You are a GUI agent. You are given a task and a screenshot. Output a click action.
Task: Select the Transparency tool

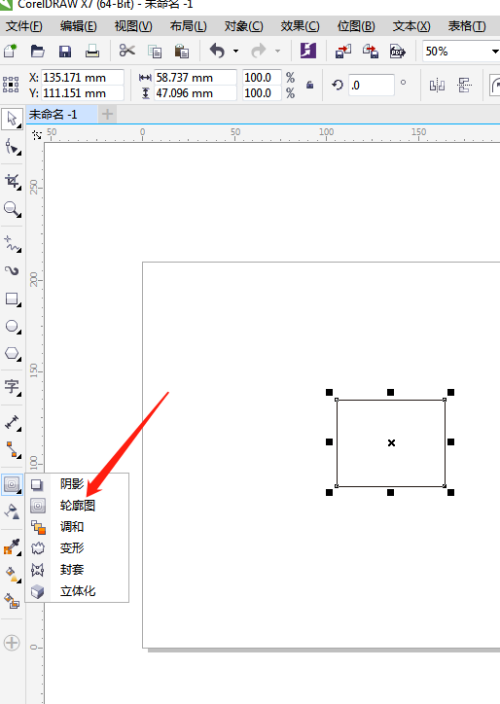click(x=12, y=511)
